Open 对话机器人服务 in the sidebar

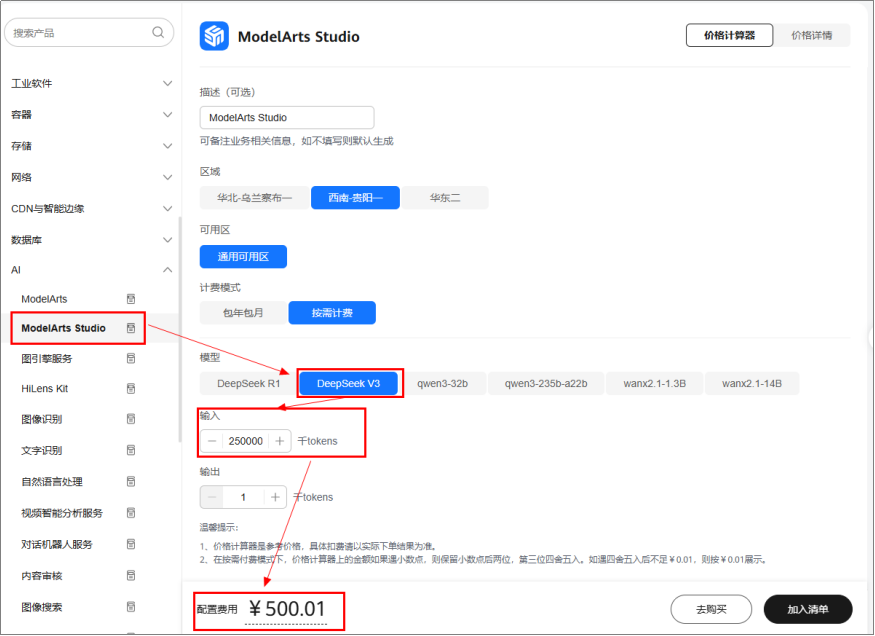57,544
